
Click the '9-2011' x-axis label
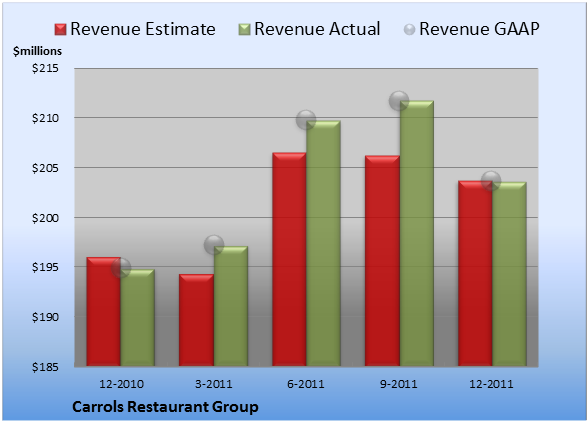(x=399, y=384)
